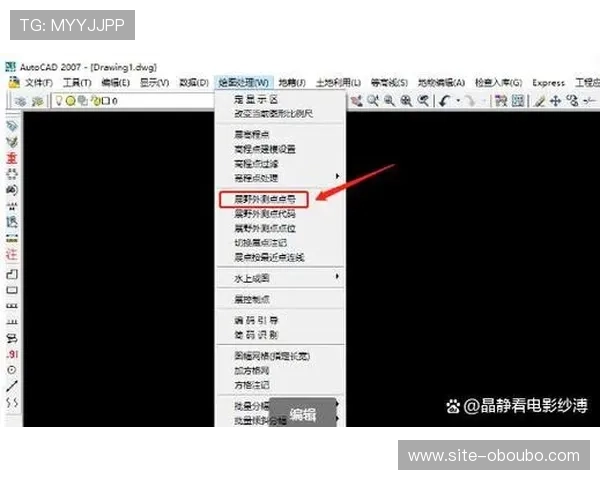Image resolution: width=600 pixels, height=480 pixels.
Task: Click the stacked layers icon atop left toolbar
Action: click(x=12, y=126)
